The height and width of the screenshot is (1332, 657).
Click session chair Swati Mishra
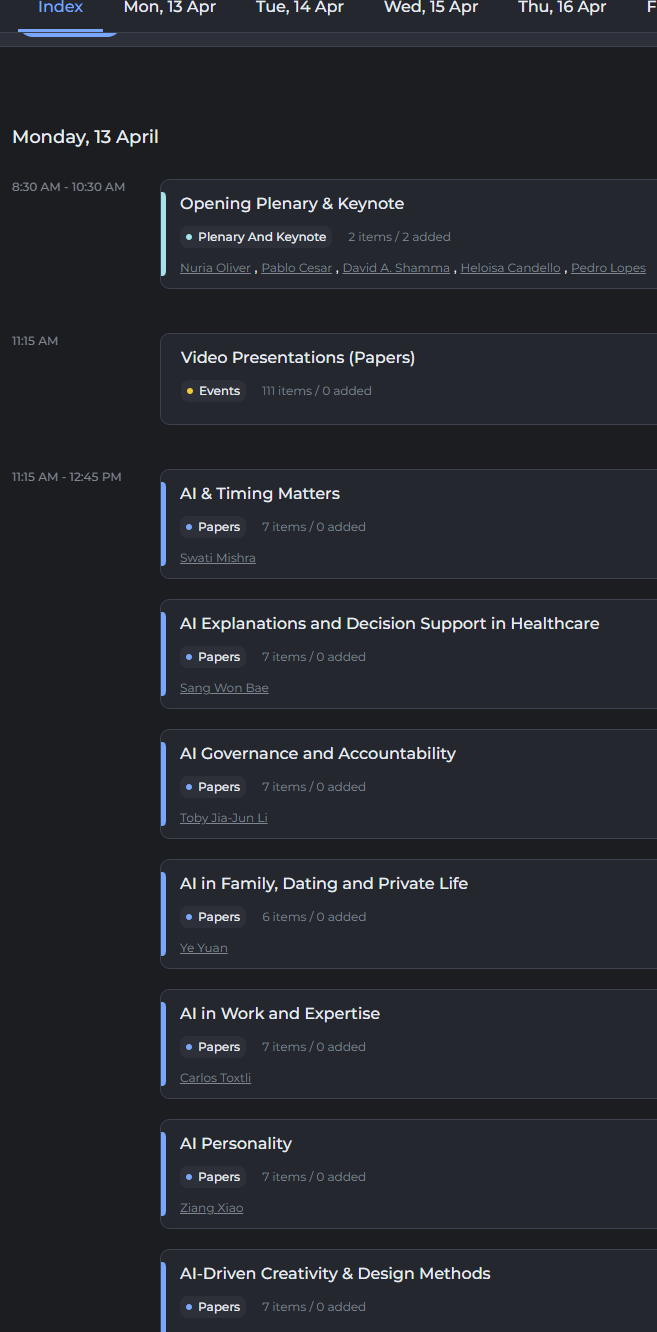pos(217,558)
